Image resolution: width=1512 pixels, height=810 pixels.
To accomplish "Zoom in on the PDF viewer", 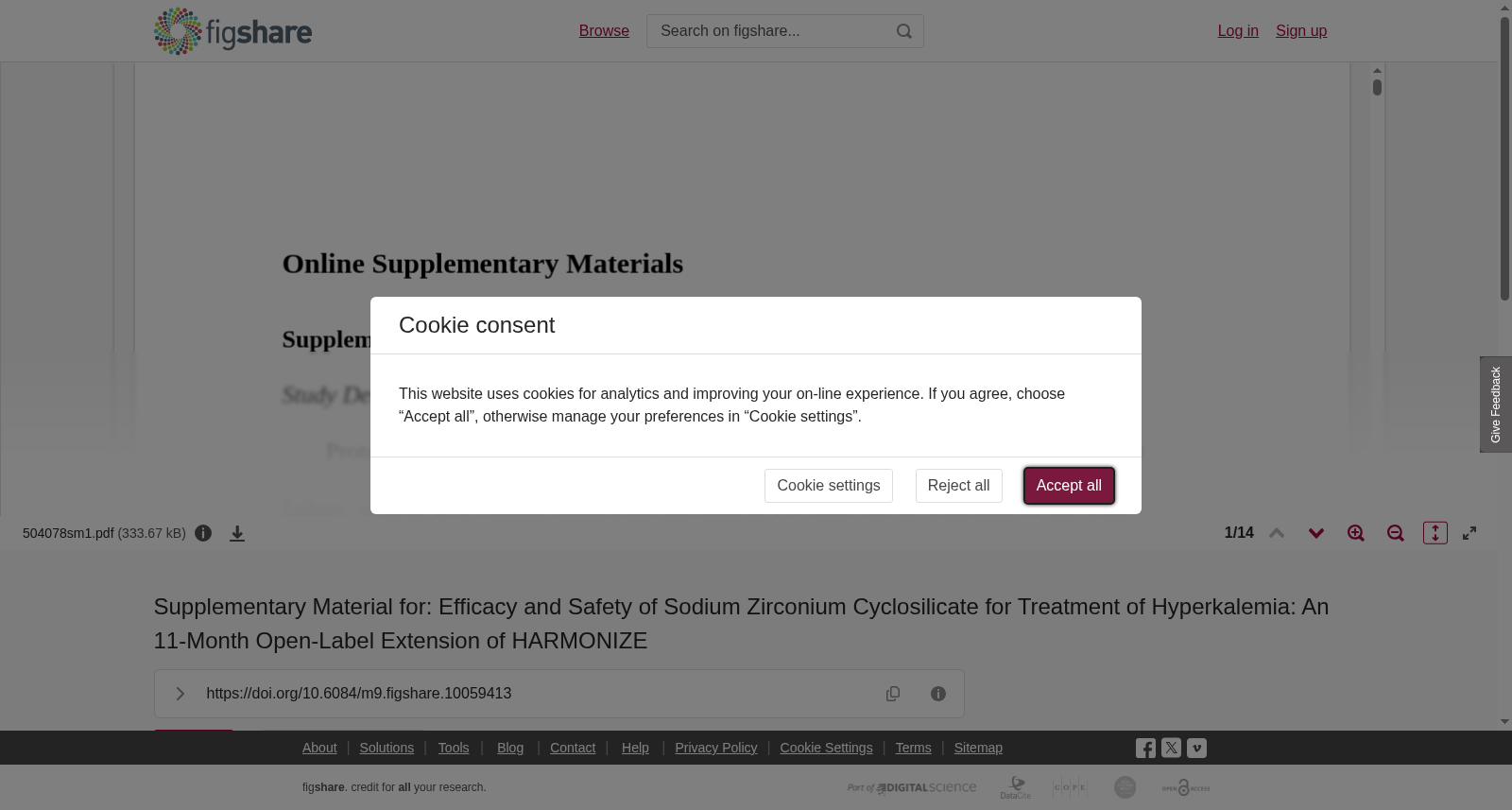I will tap(1356, 533).
